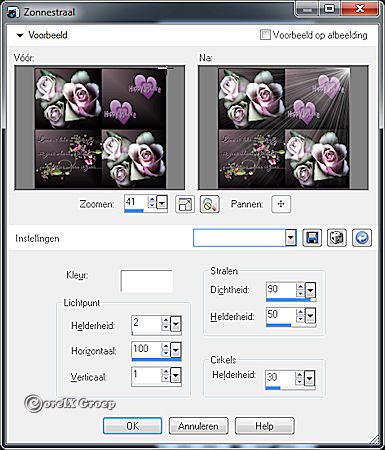Open the Kleur color swatch
The width and height of the screenshot is (385, 450).
pos(147,281)
